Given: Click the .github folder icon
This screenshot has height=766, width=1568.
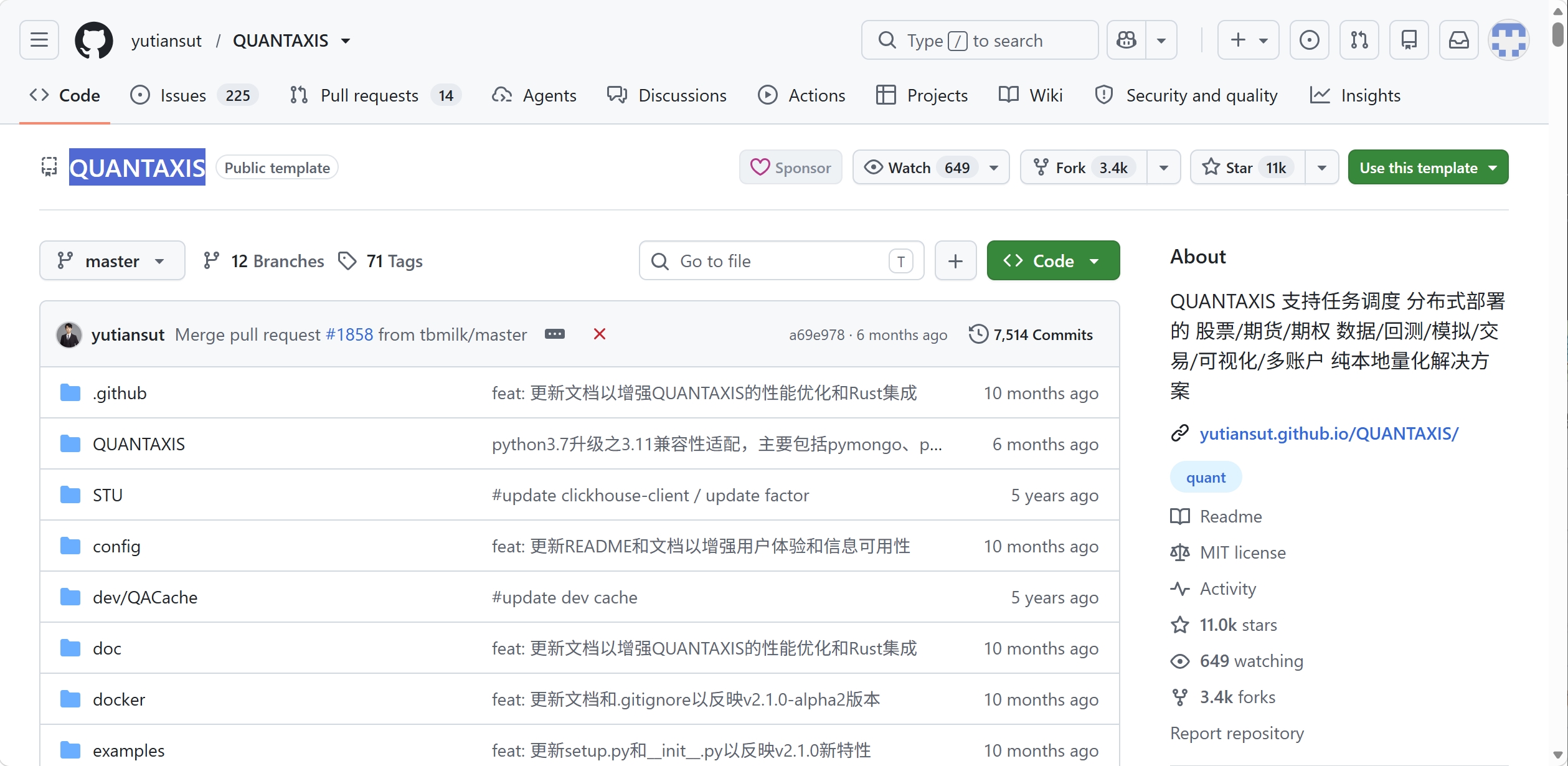Looking at the screenshot, I should tap(70, 393).
